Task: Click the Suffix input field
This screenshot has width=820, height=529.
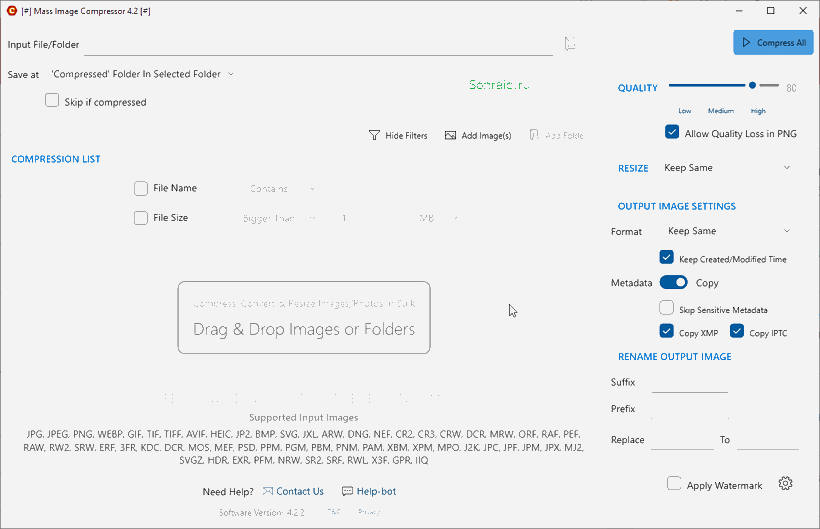Action: pos(690,383)
